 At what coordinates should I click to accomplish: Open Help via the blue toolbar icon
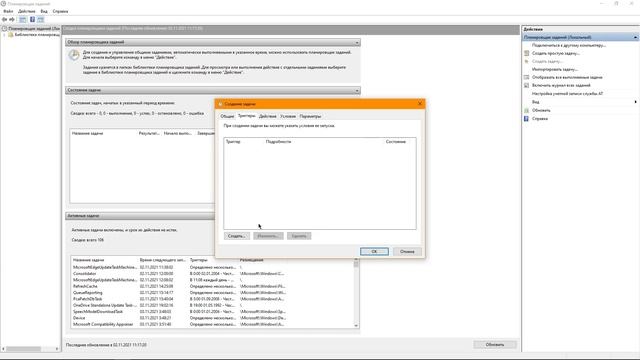click(32, 20)
